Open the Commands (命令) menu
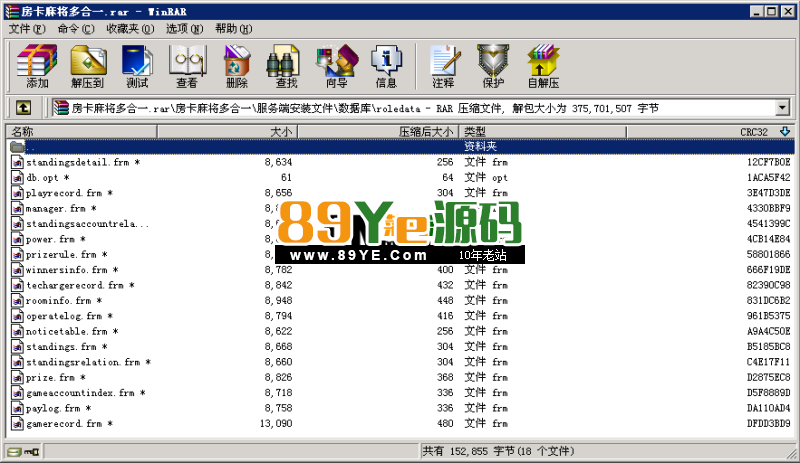Screen dimensions: 800x463 click(76, 29)
